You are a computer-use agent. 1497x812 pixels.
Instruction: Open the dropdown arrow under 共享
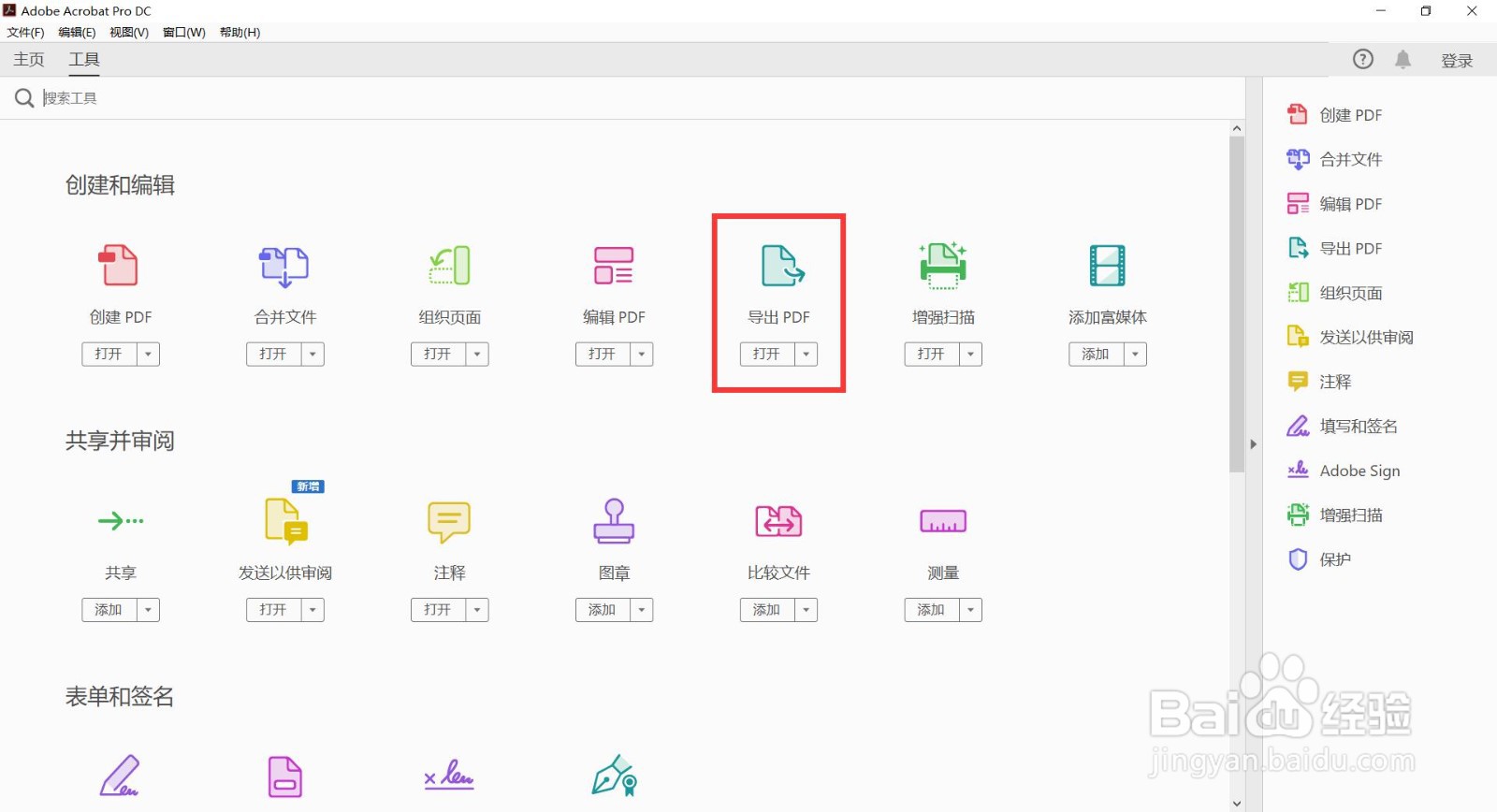[x=148, y=610]
